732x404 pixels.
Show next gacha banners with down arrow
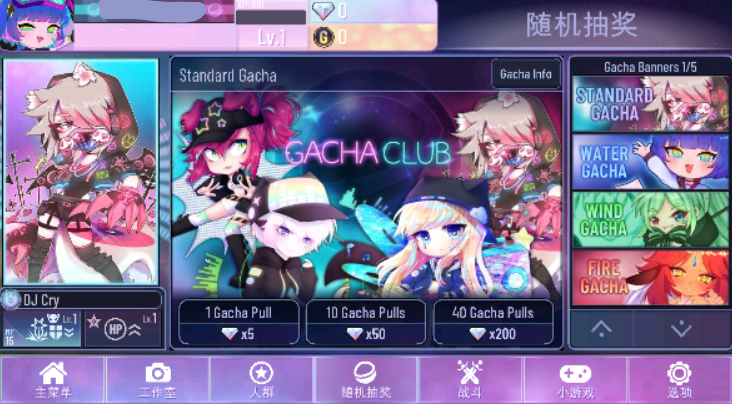click(x=681, y=329)
